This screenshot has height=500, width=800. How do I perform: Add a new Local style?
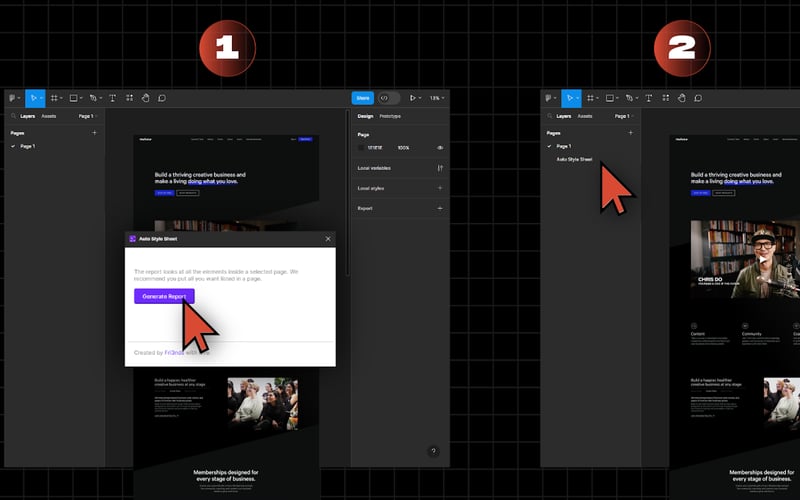click(440, 188)
